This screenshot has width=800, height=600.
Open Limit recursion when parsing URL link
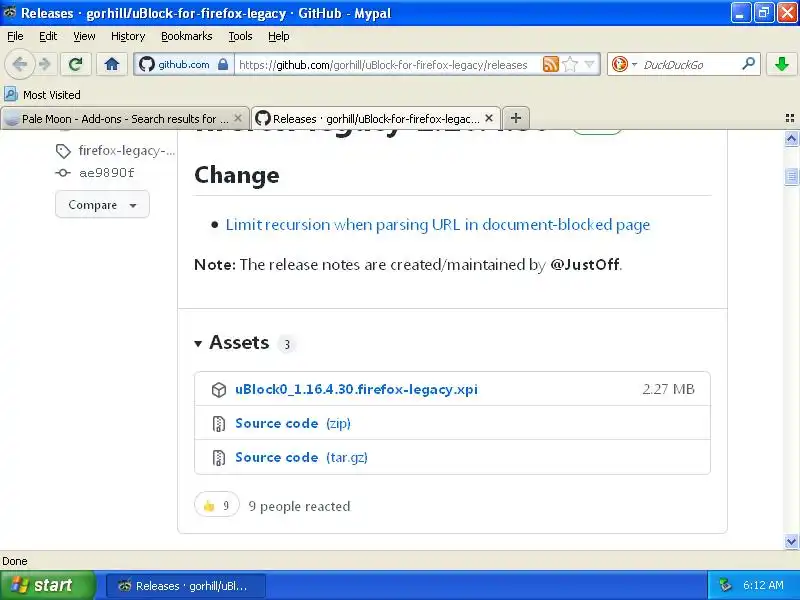click(438, 224)
